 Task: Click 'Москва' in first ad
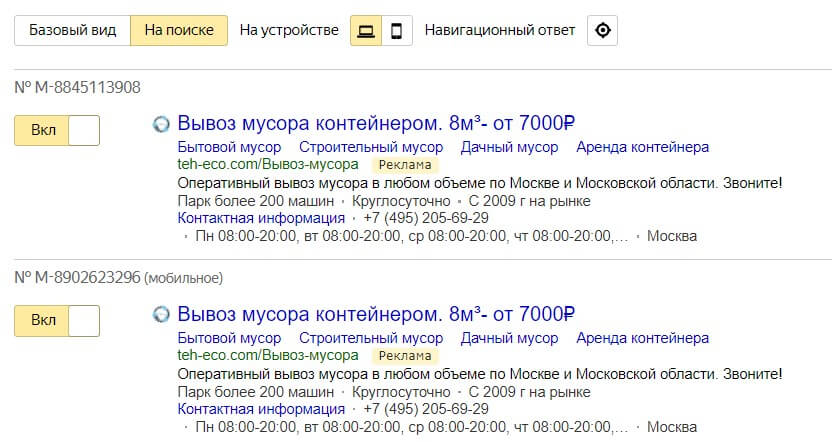coord(672,236)
